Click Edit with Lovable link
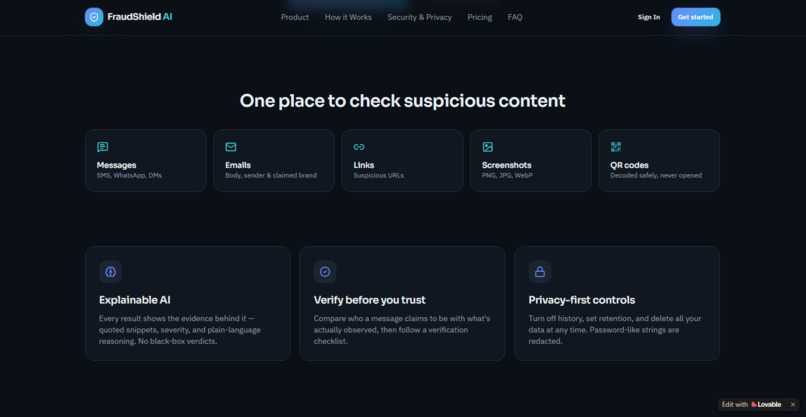The height and width of the screenshot is (417, 806). (x=752, y=405)
